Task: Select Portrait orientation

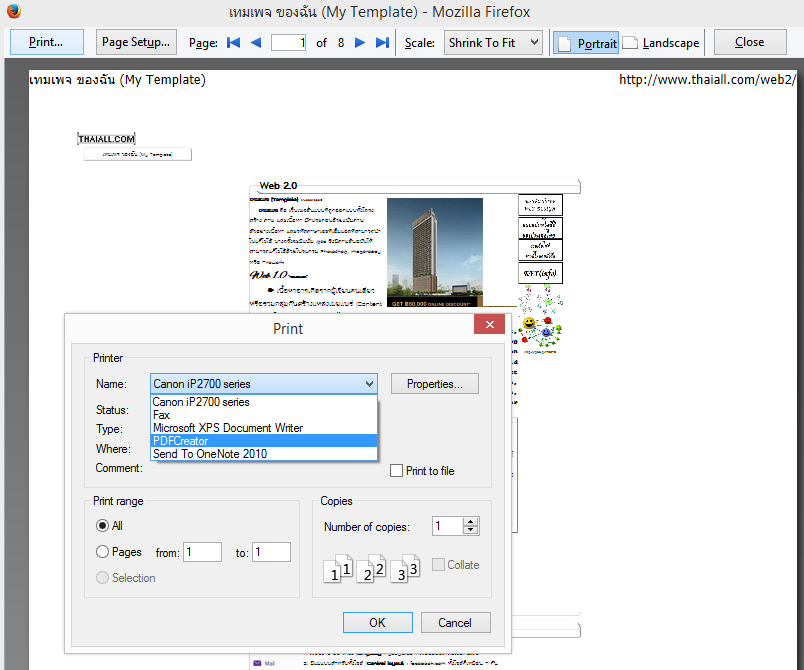Action: pyautogui.click(x=586, y=43)
